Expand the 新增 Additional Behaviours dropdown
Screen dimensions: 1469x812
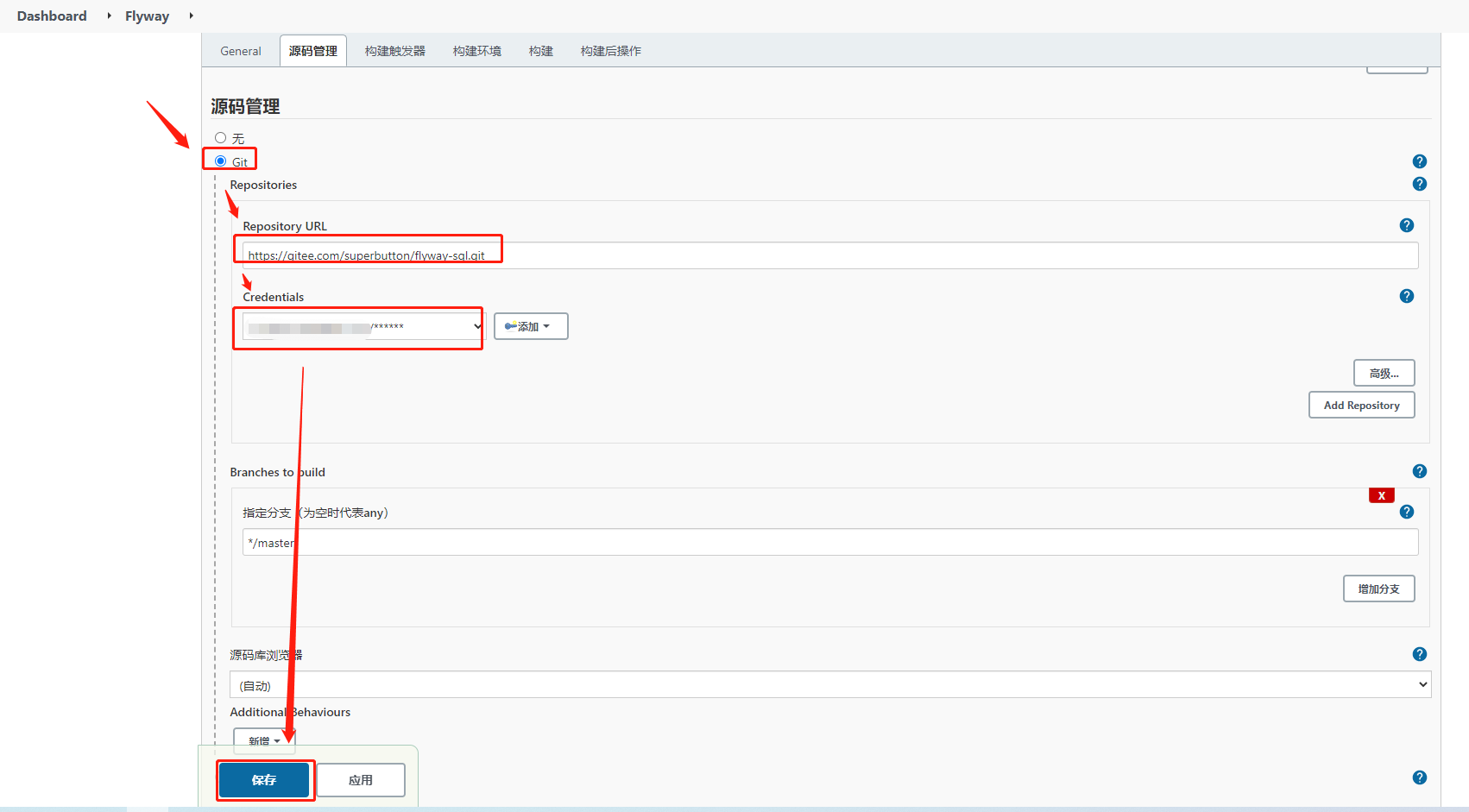264,740
